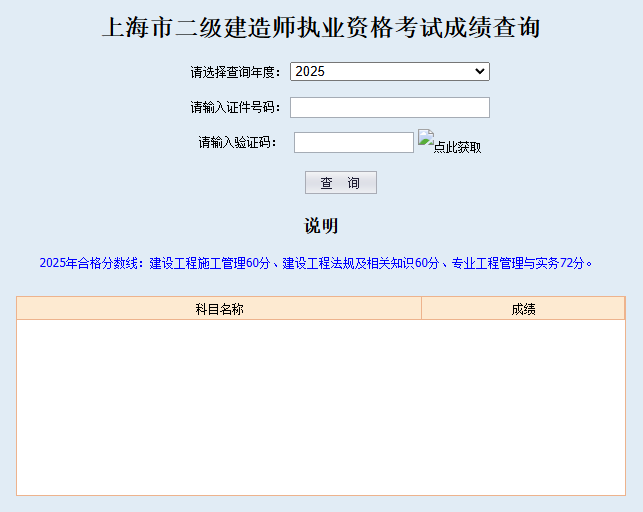Focus the verification code input box
Viewport: 643px width, 512px height.
click(x=353, y=143)
